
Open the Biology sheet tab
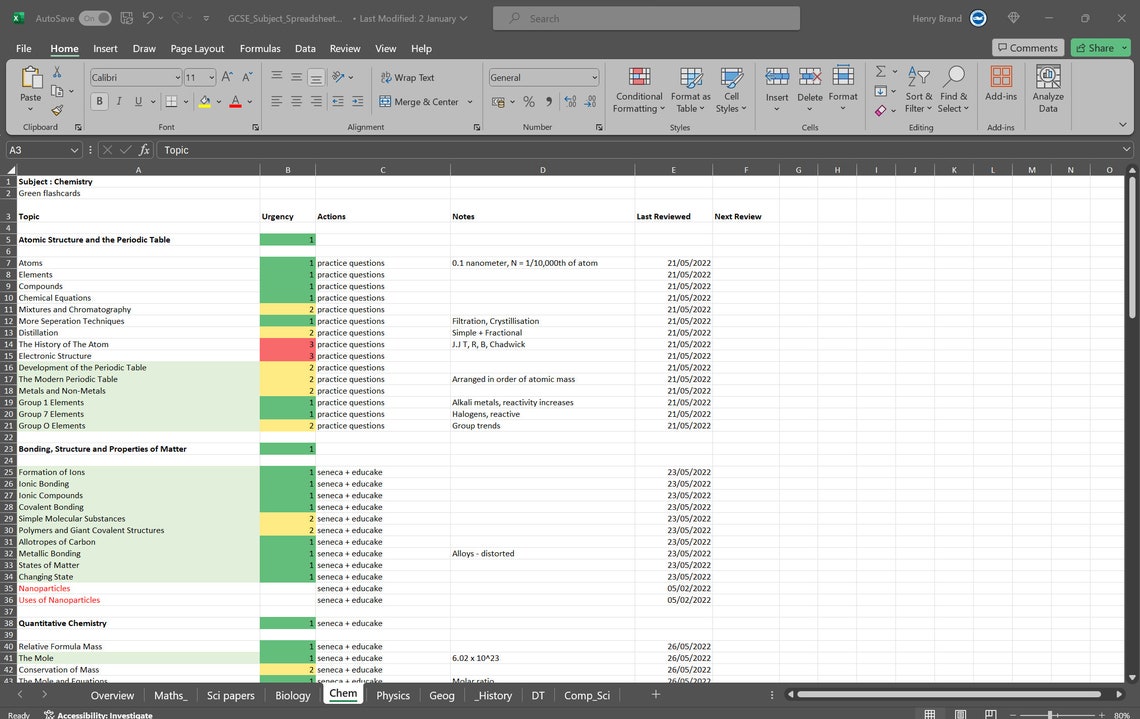coord(292,694)
